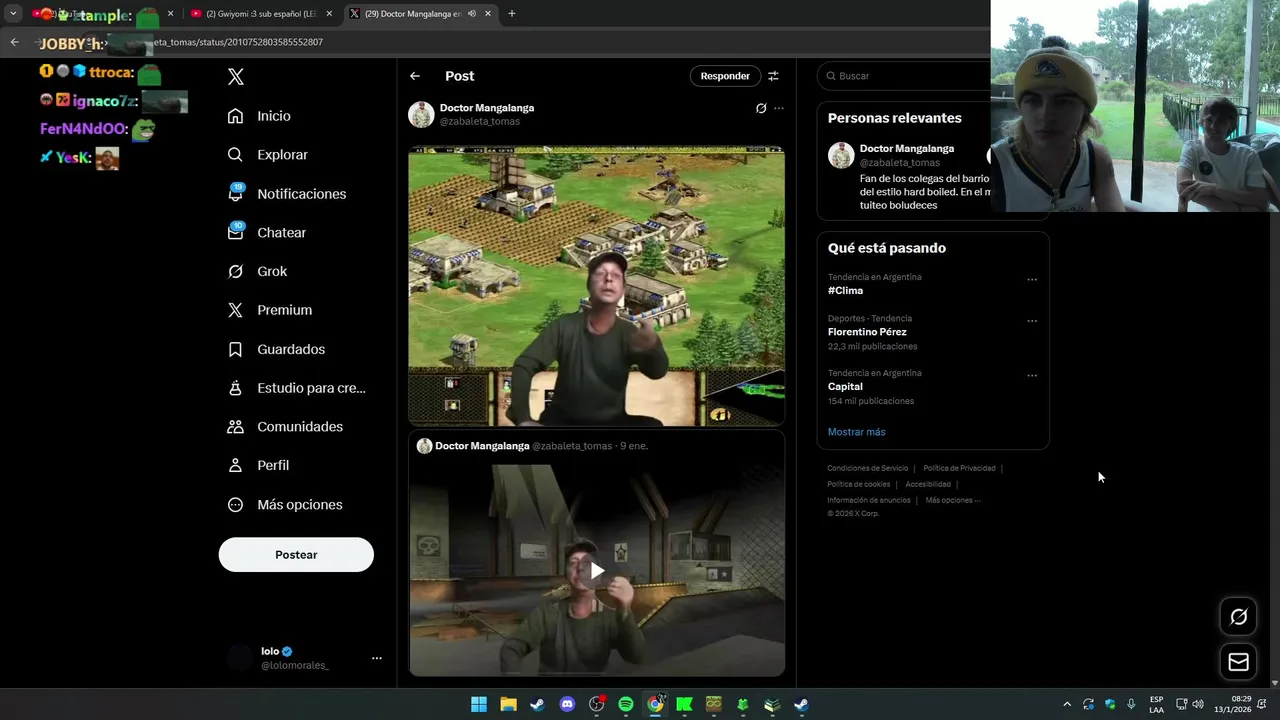Open Doctor Mangalanga in Personas relevantes
The image size is (1280, 720).
[x=907, y=148]
